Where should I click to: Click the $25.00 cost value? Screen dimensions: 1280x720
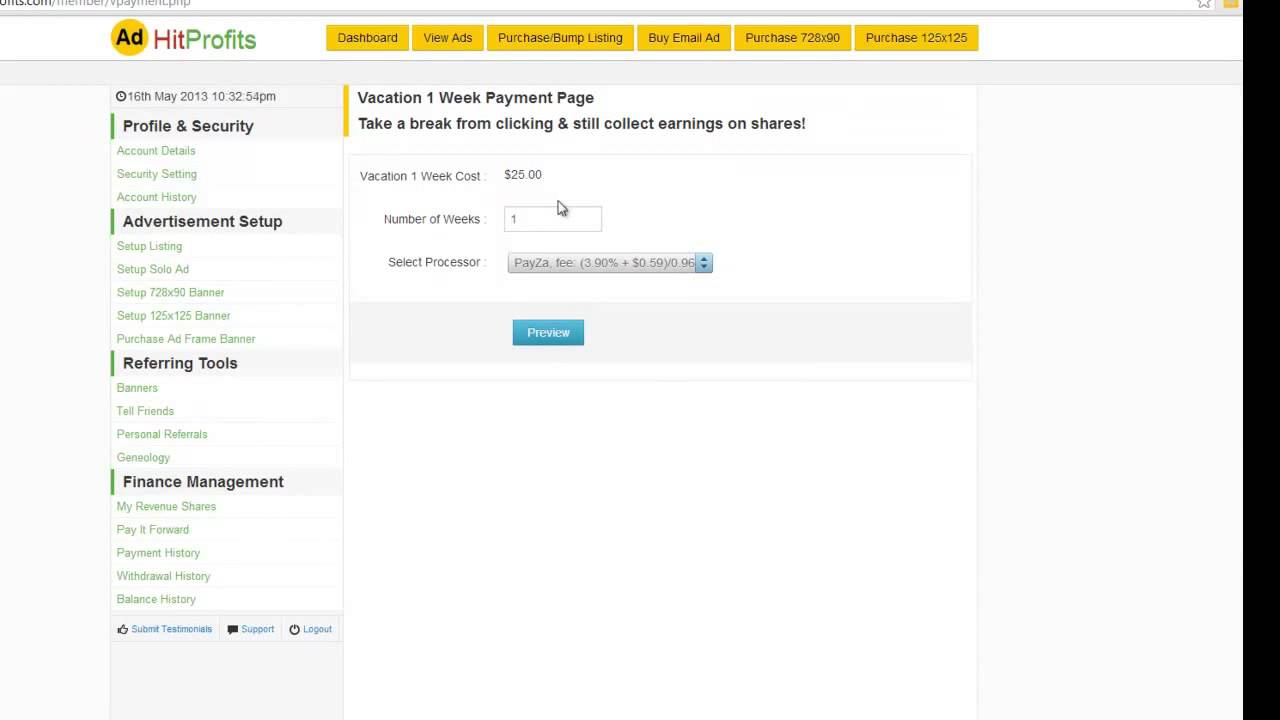(523, 175)
